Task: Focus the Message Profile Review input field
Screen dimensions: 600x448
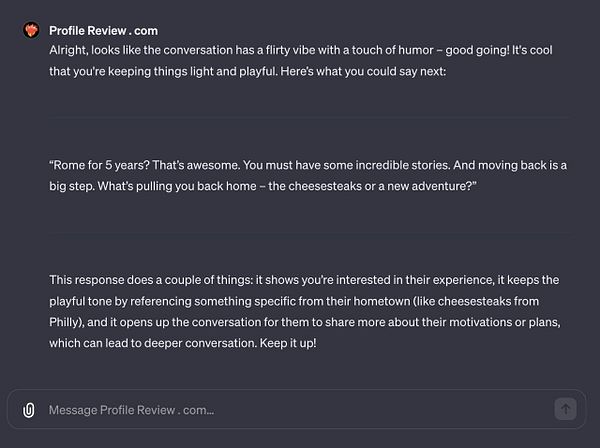Action: [290, 409]
